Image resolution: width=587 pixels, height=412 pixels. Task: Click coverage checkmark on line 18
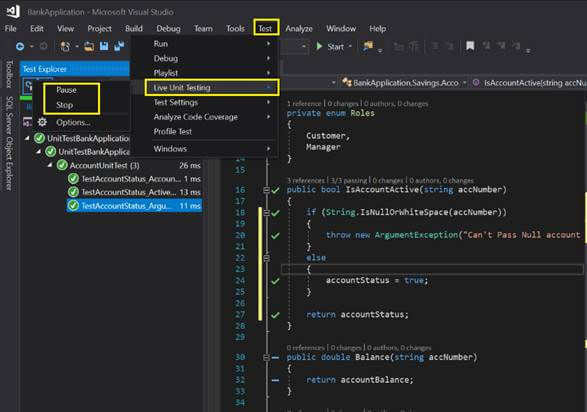point(276,213)
